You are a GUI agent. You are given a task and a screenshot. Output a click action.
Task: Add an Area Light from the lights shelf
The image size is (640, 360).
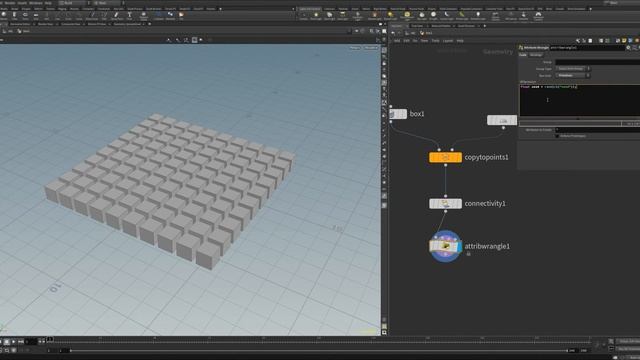tap(343, 16)
